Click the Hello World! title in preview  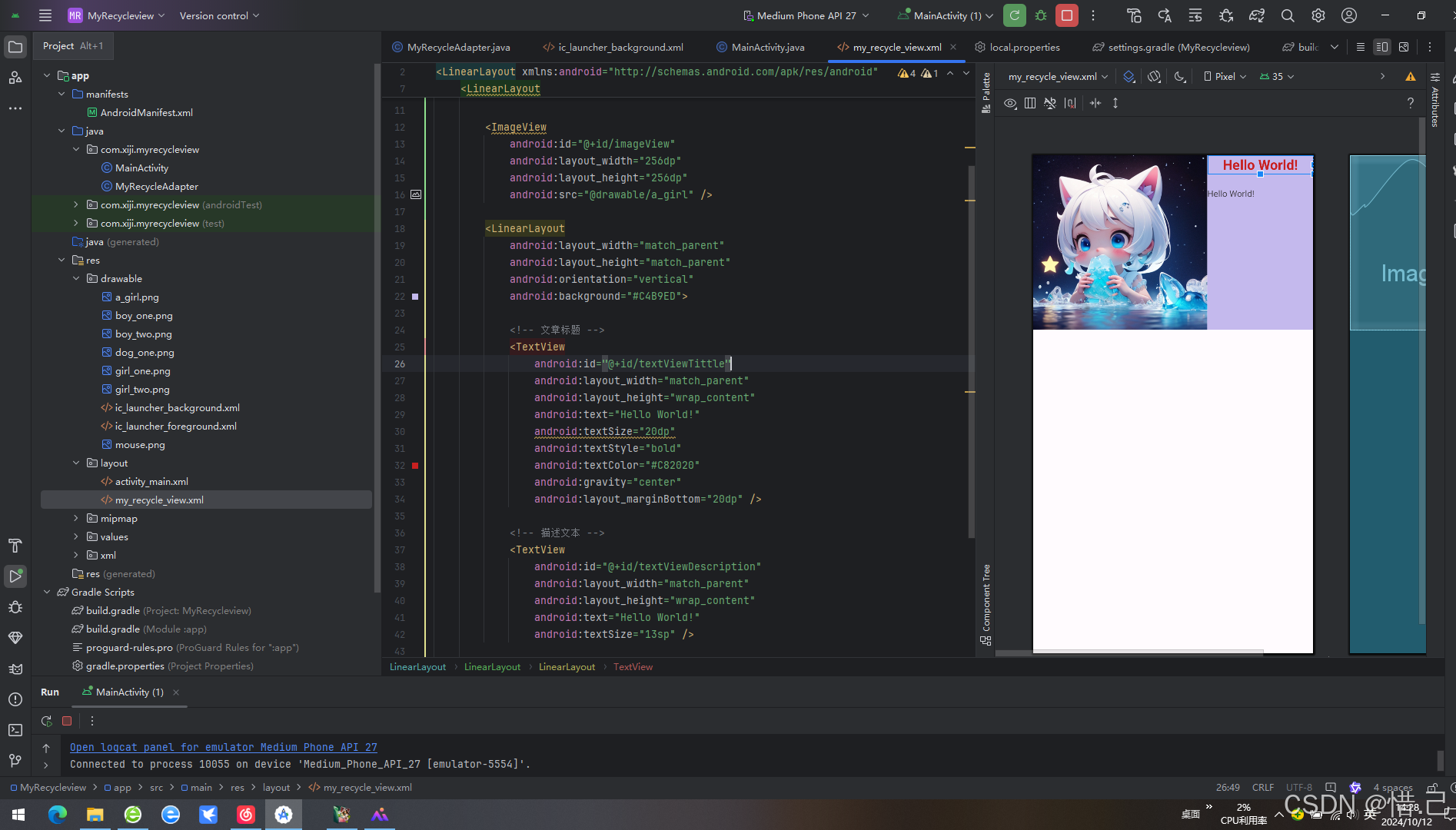[x=1260, y=165]
